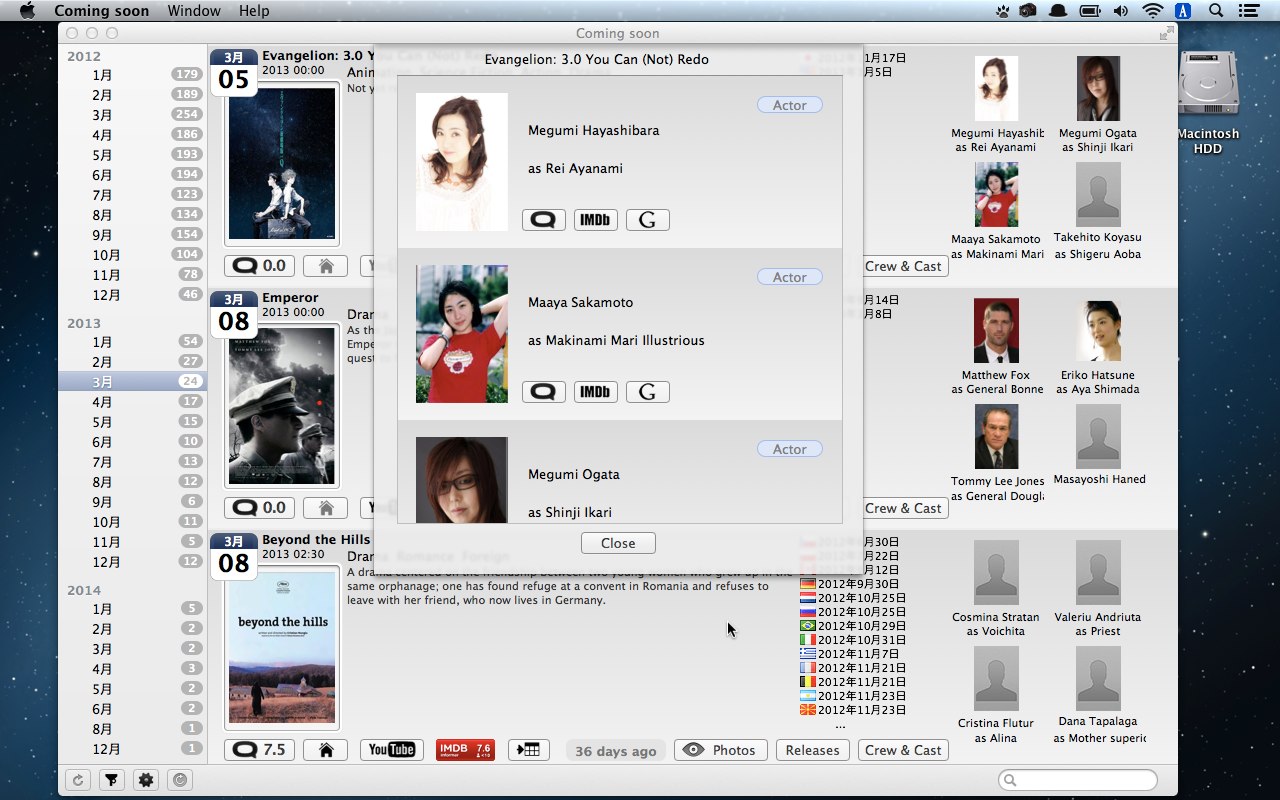Screen dimensions: 1280x800
Task: Click the 'Emperor' movie title
Action: pyautogui.click(x=290, y=297)
